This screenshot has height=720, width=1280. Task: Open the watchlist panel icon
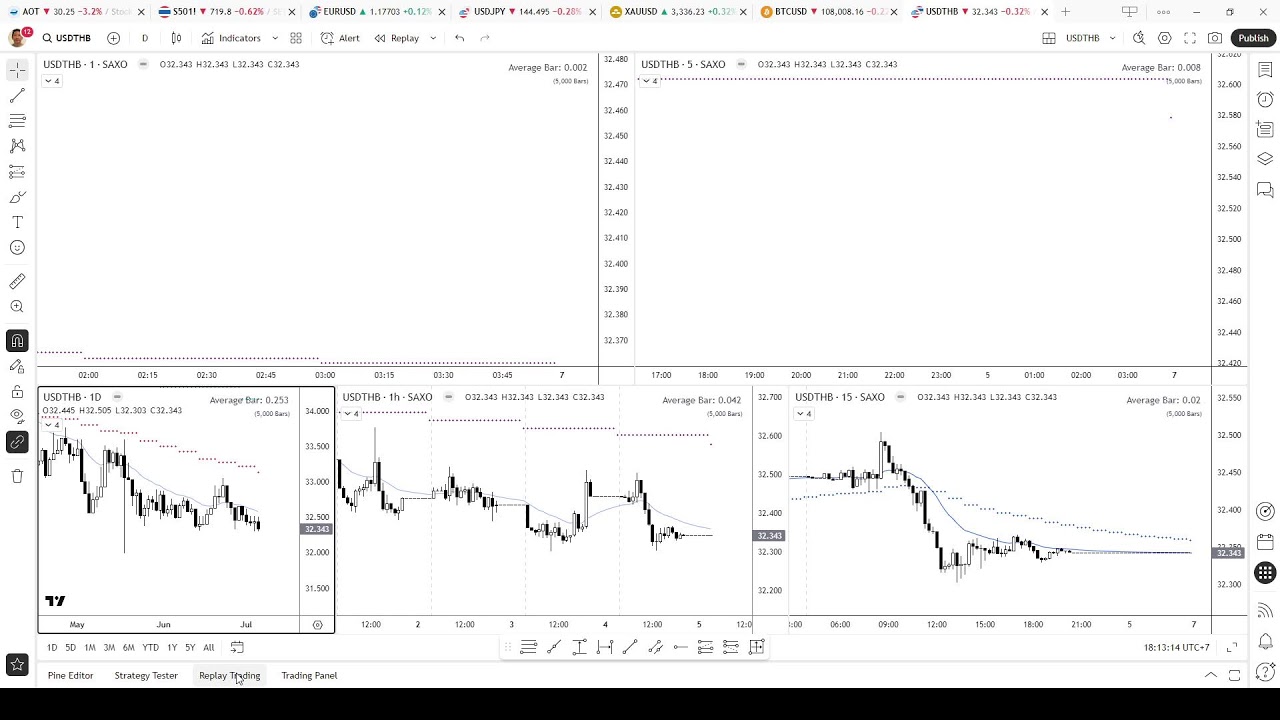tap(1265, 70)
